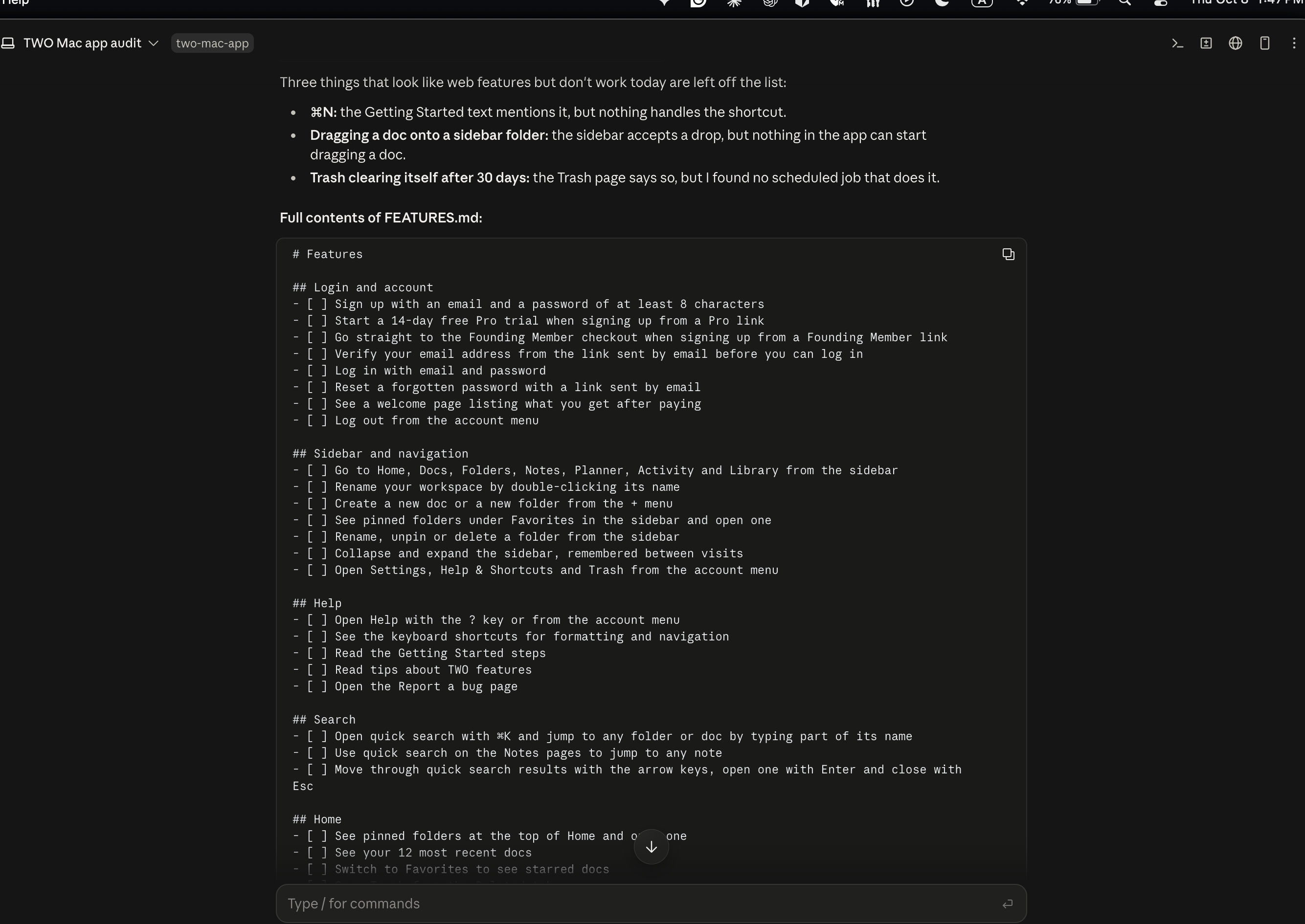Click the "# Features" line in code block
Image resolution: width=1305 pixels, height=924 pixels.
(327, 254)
